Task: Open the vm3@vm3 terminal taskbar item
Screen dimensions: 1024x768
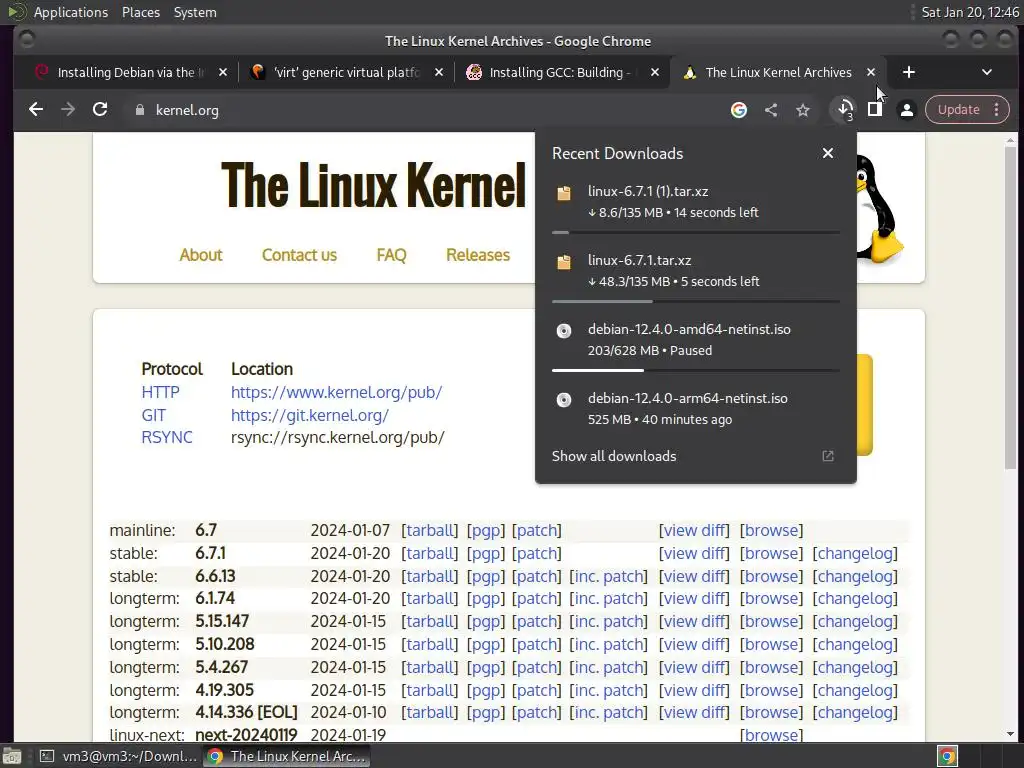Action: click(x=118, y=756)
